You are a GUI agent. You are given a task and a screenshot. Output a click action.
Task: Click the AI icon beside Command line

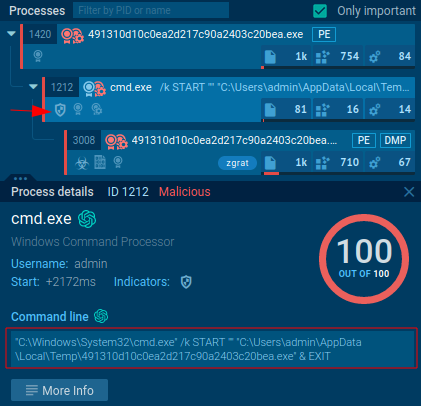tap(101, 316)
